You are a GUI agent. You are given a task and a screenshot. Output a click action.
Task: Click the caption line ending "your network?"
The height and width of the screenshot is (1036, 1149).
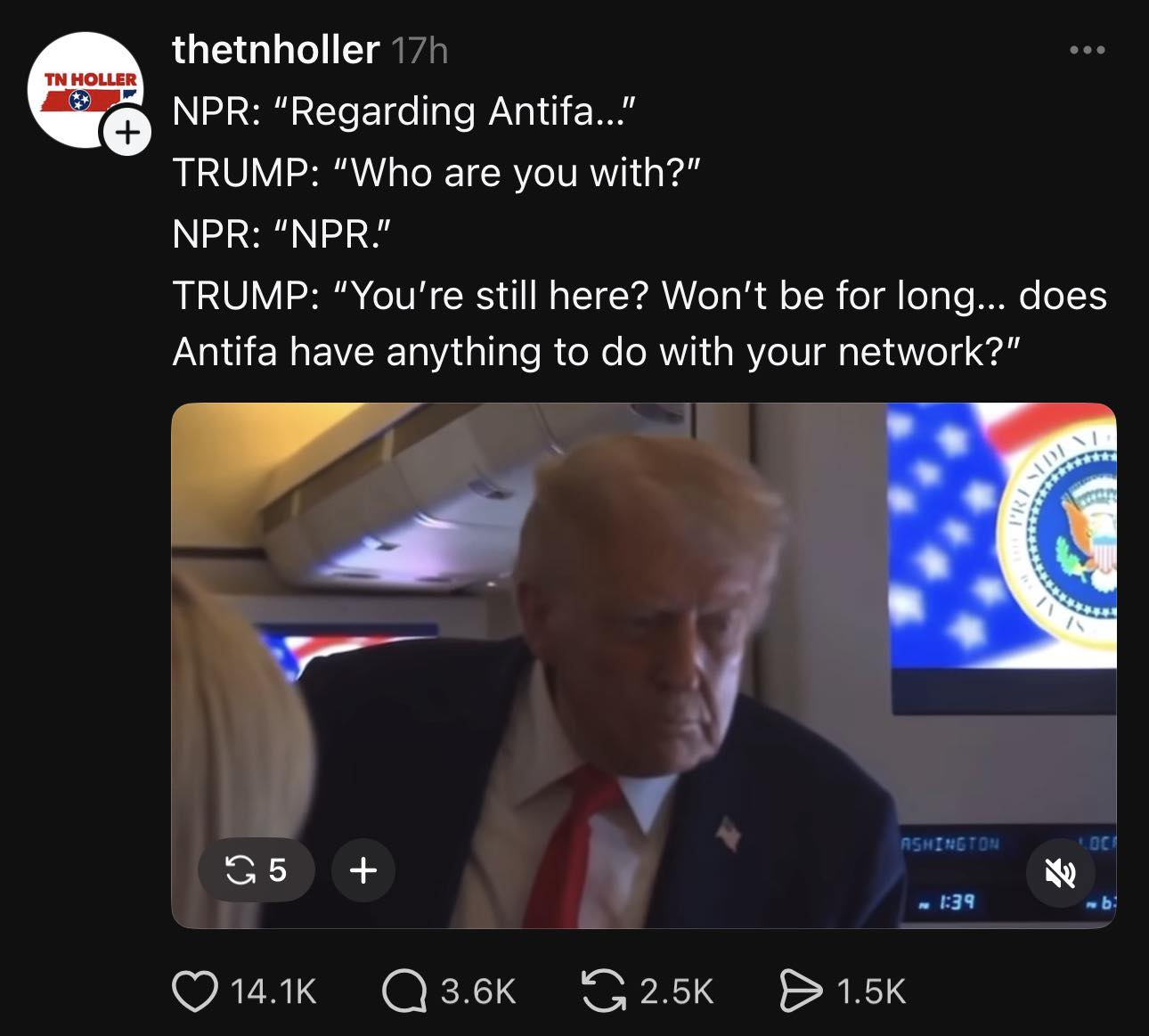click(x=596, y=352)
